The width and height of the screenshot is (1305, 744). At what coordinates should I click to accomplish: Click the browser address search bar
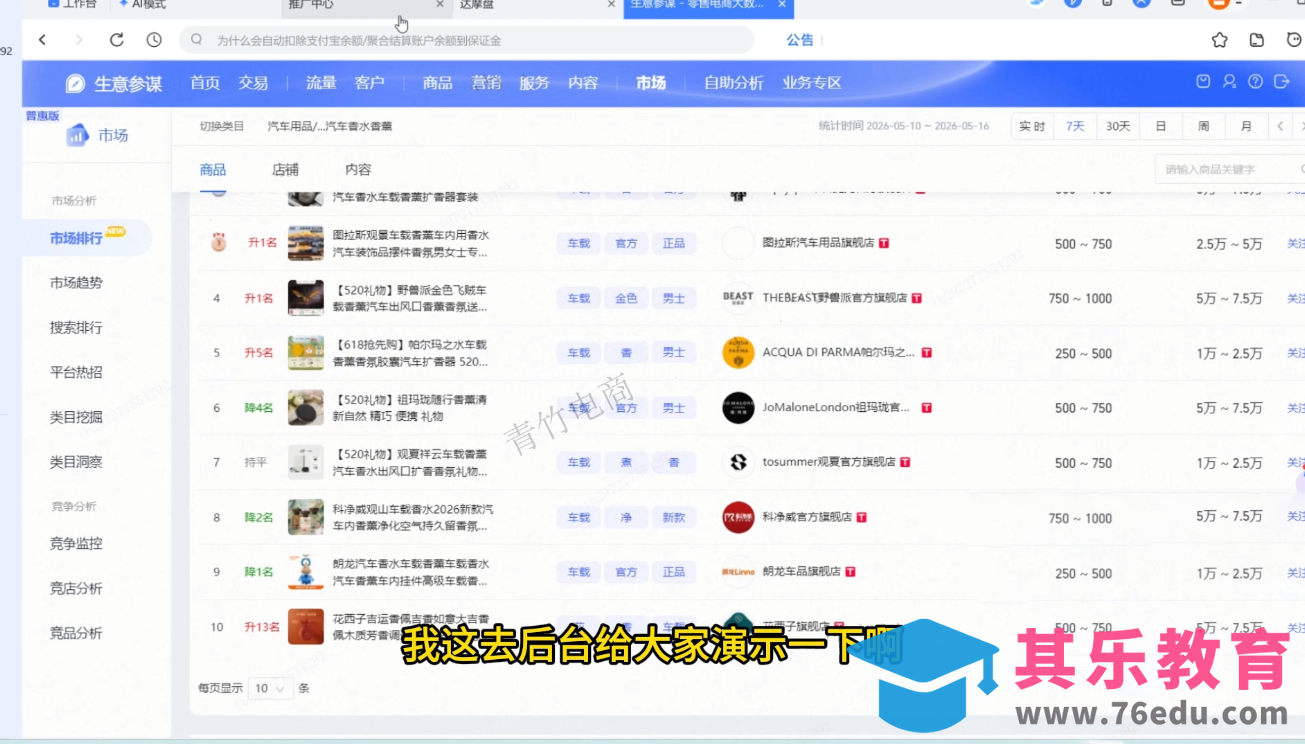tap(466, 40)
